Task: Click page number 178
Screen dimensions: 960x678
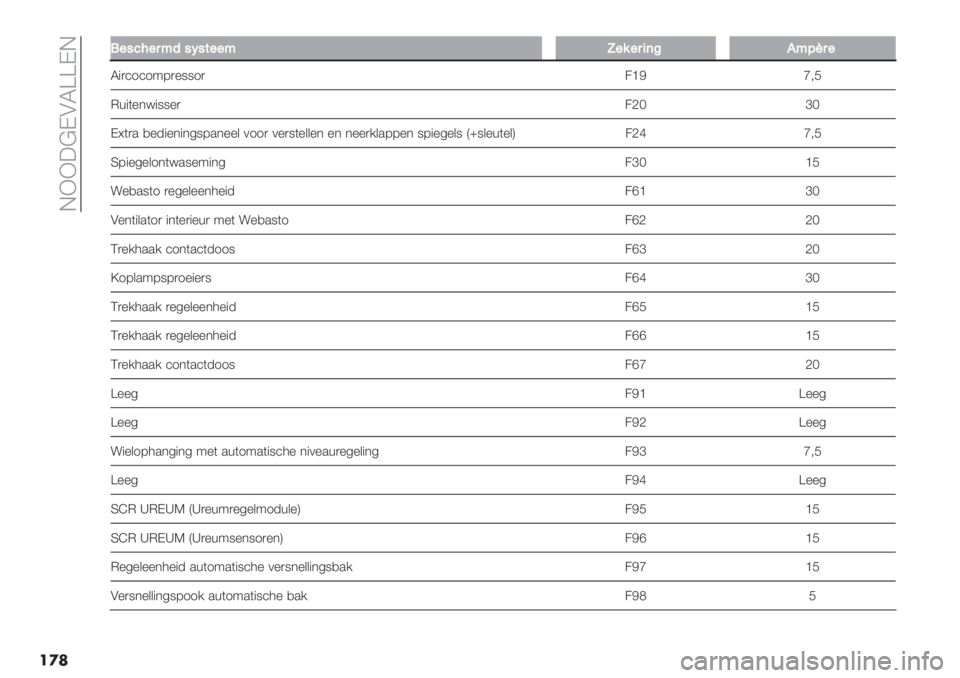Action: 54,660
